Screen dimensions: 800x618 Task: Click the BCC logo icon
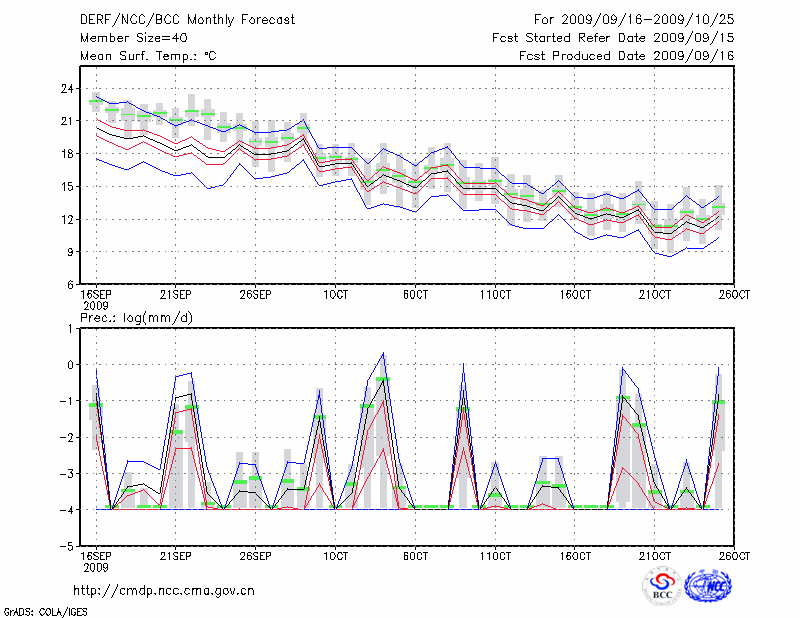pos(662,585)
